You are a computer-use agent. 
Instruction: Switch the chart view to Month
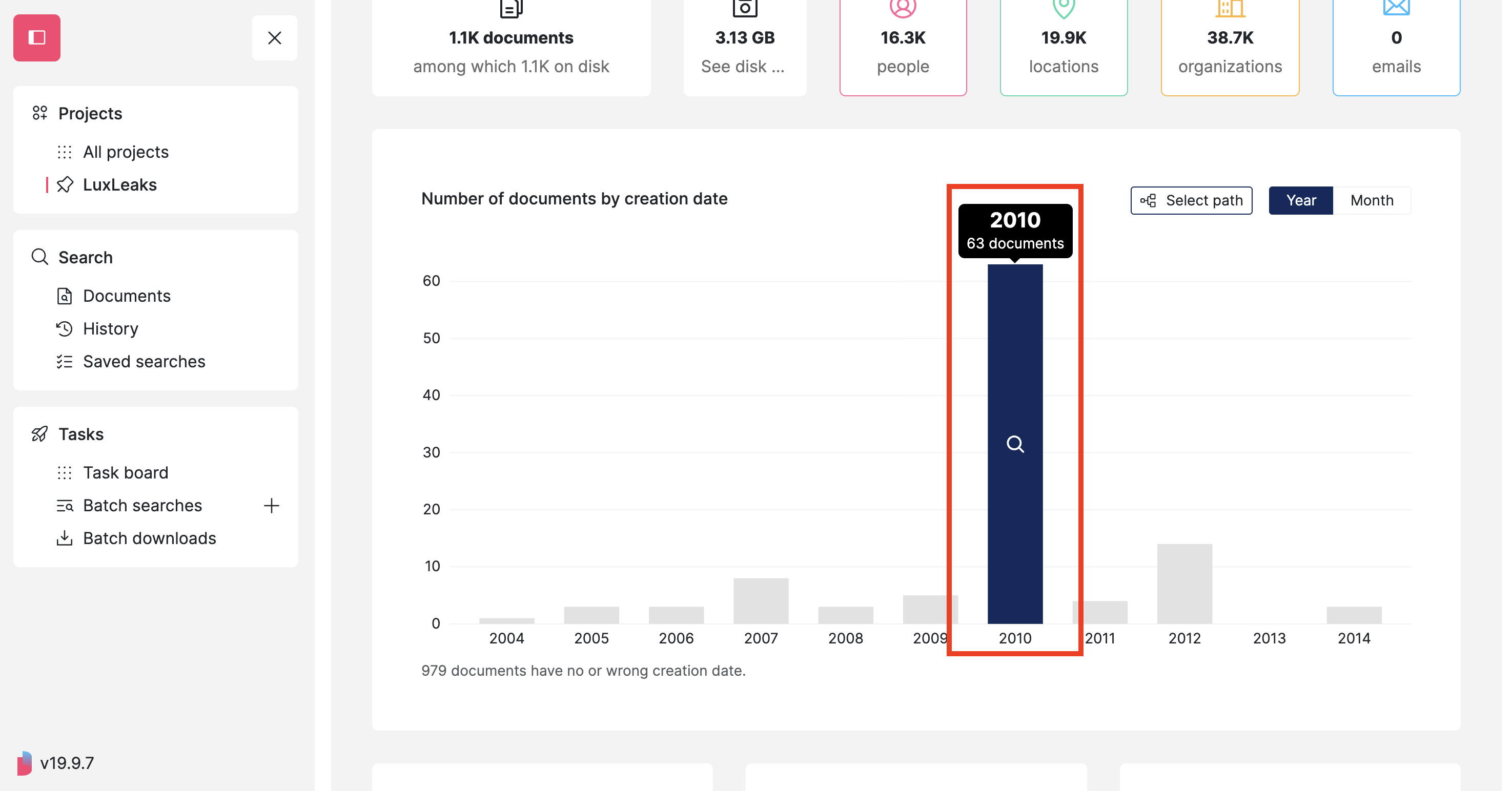tap(1372, 200)
